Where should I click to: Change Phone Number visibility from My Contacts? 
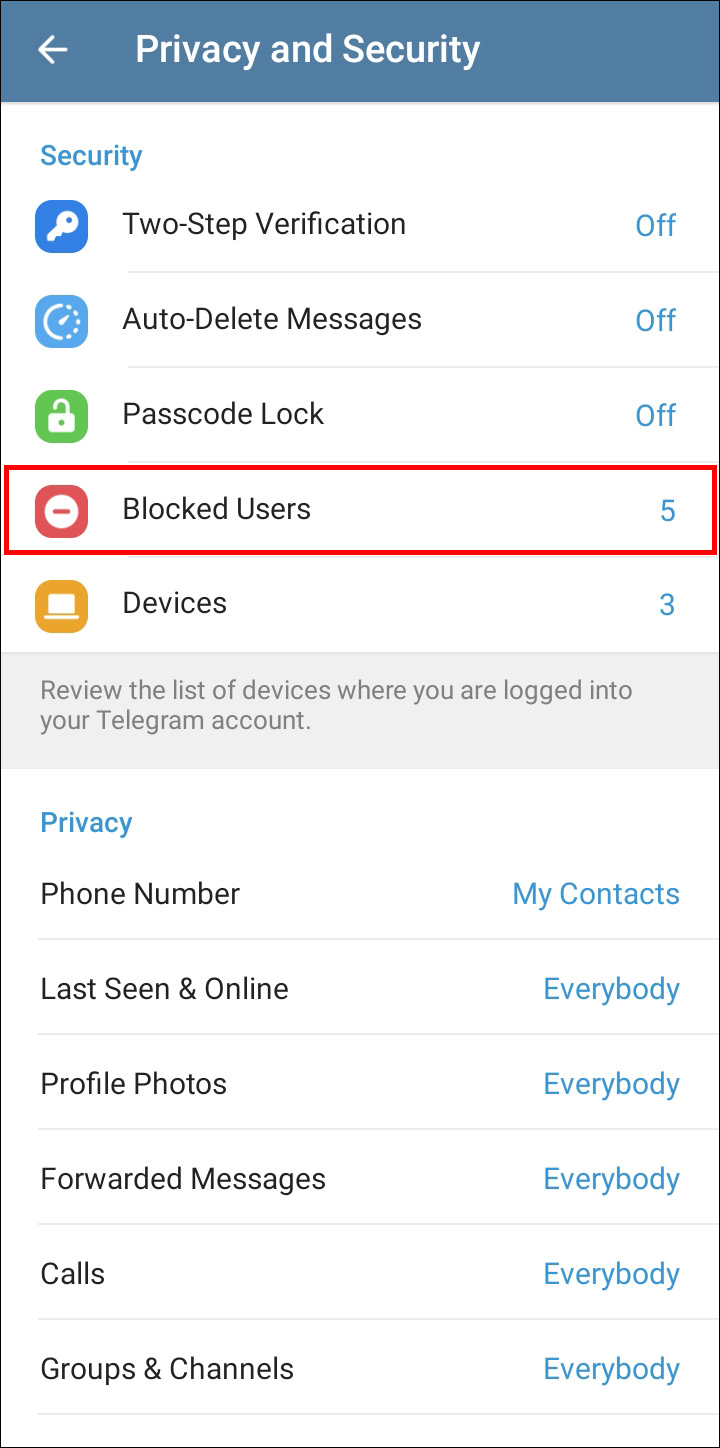(595, 894)
